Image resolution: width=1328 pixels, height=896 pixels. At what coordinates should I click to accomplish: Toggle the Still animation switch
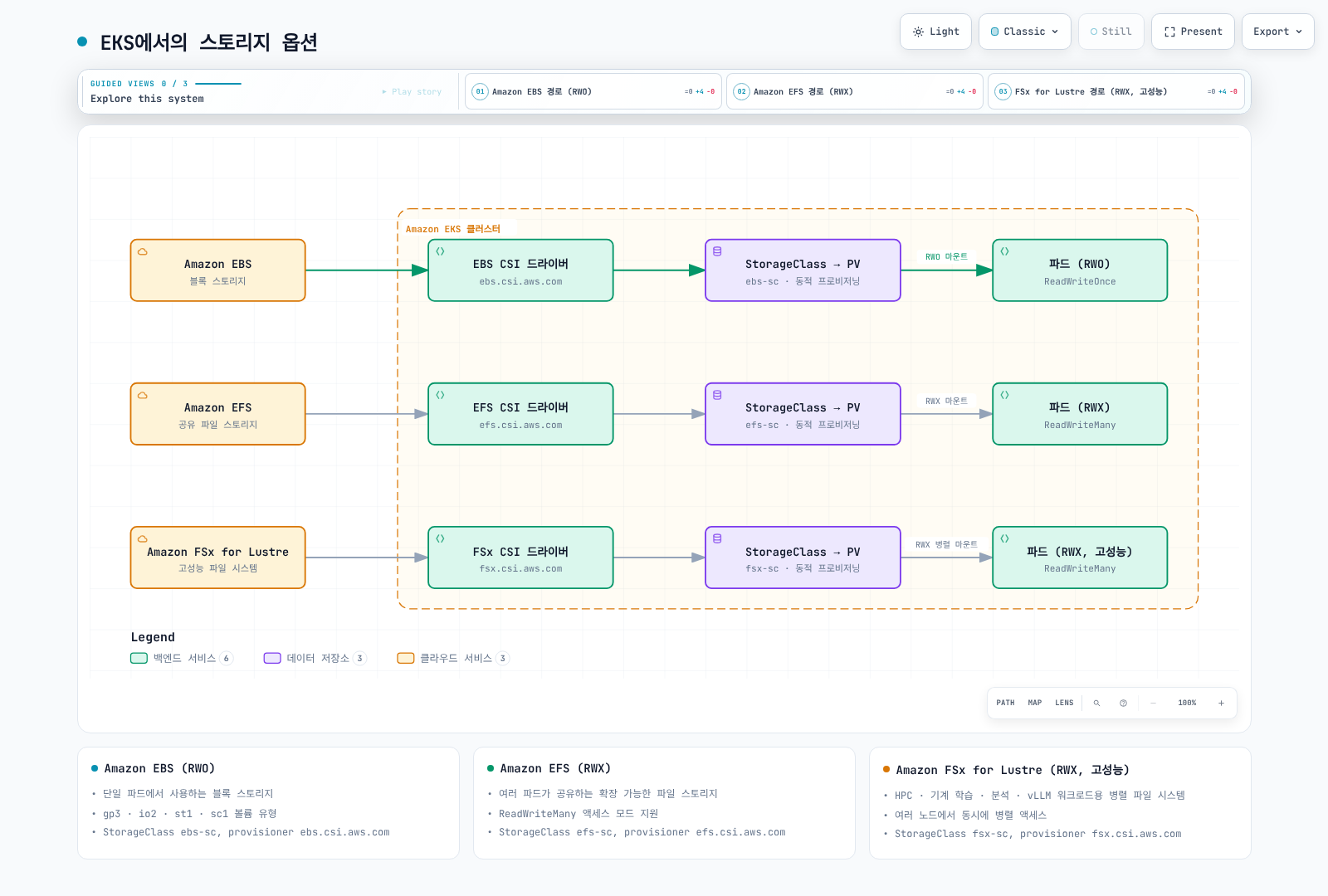(1111, 32)
